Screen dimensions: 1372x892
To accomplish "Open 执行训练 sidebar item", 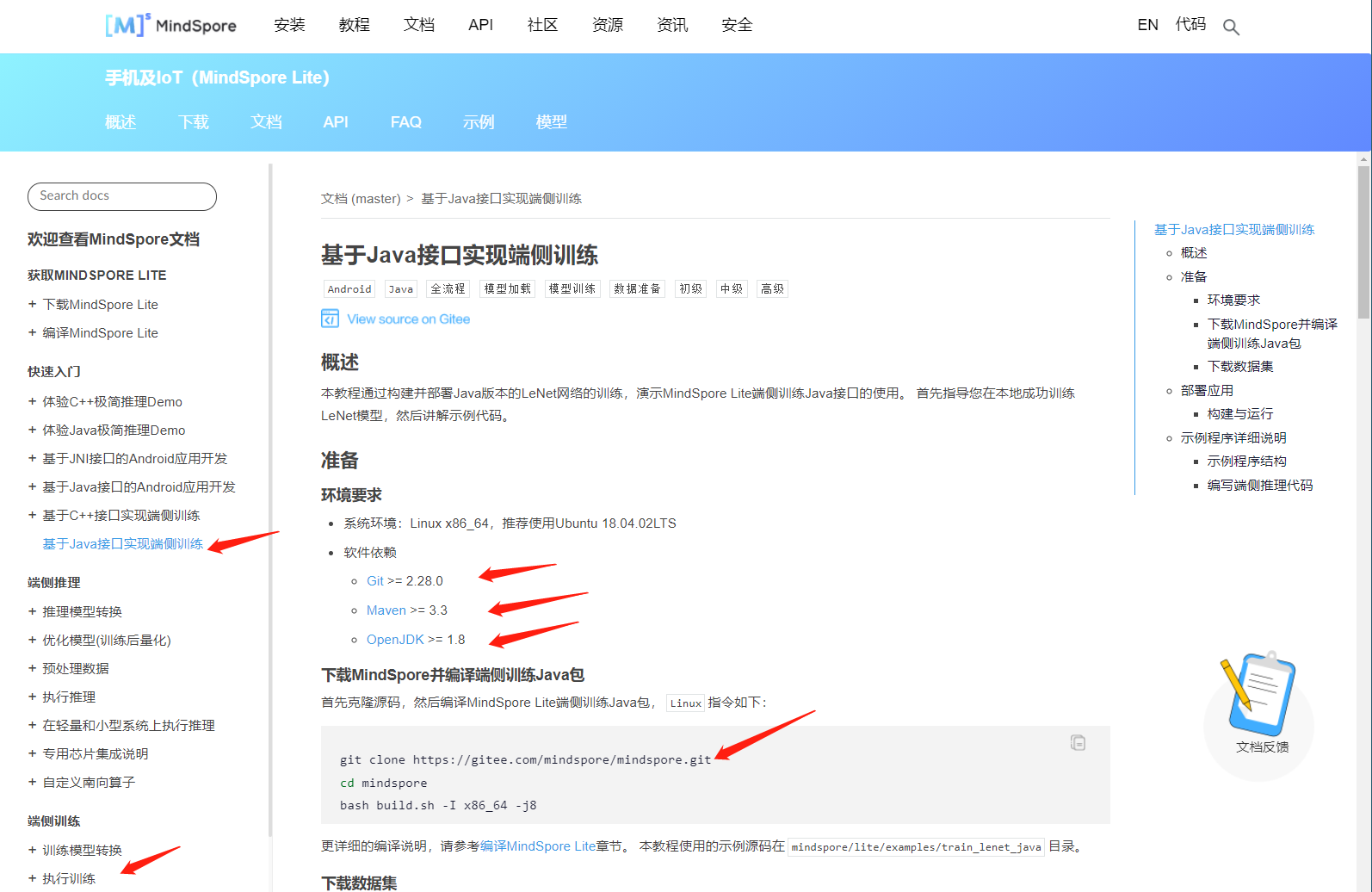I will click(x=69, y=879).
